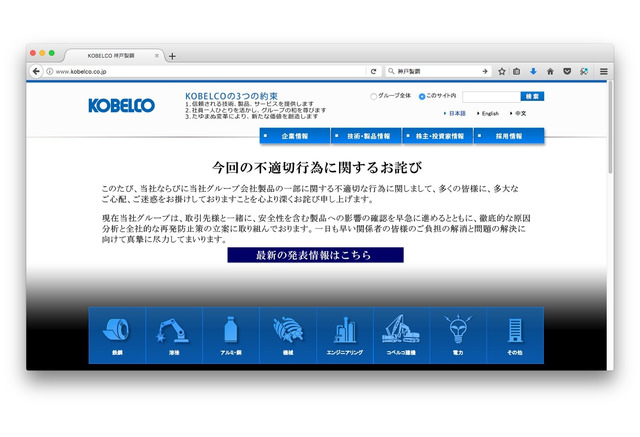Open the downloads arrow icon
The width and height of the screenshot is (640, 437).
(x=533, y=71)
